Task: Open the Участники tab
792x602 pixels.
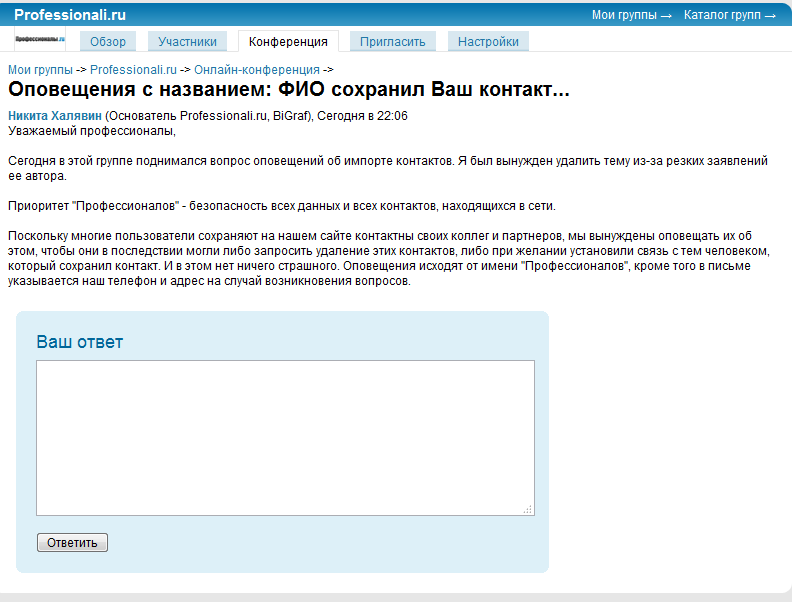Action: click(187, 42)
